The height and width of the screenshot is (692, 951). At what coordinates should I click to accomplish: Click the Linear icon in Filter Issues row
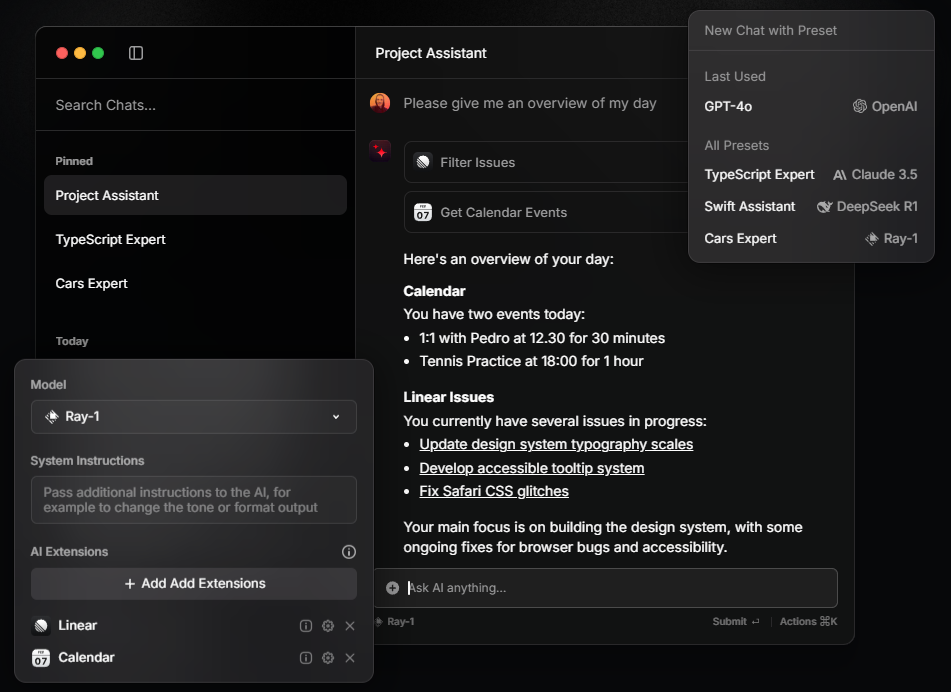coord(423,162)
